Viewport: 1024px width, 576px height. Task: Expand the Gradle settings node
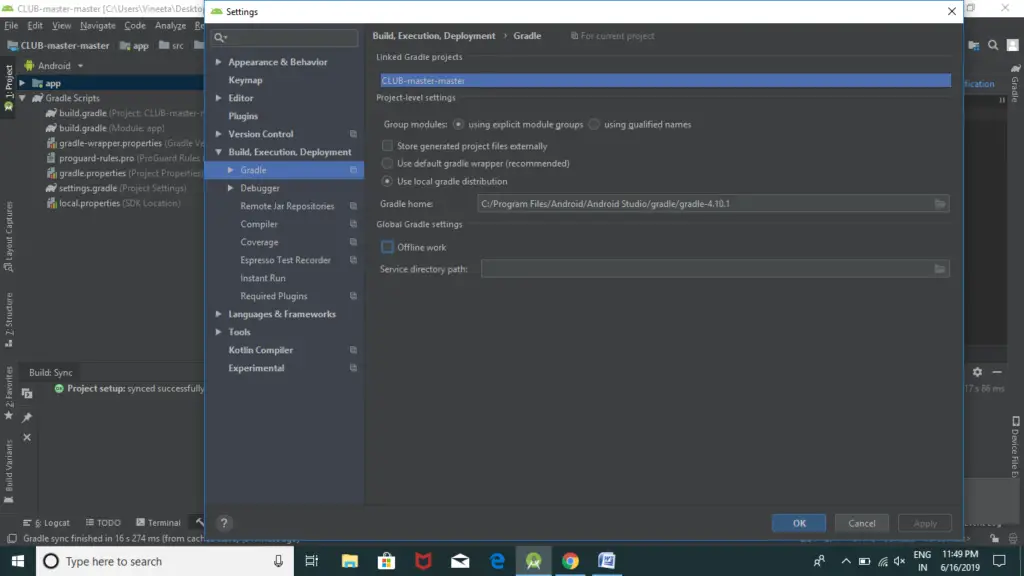tap(231, 170)
